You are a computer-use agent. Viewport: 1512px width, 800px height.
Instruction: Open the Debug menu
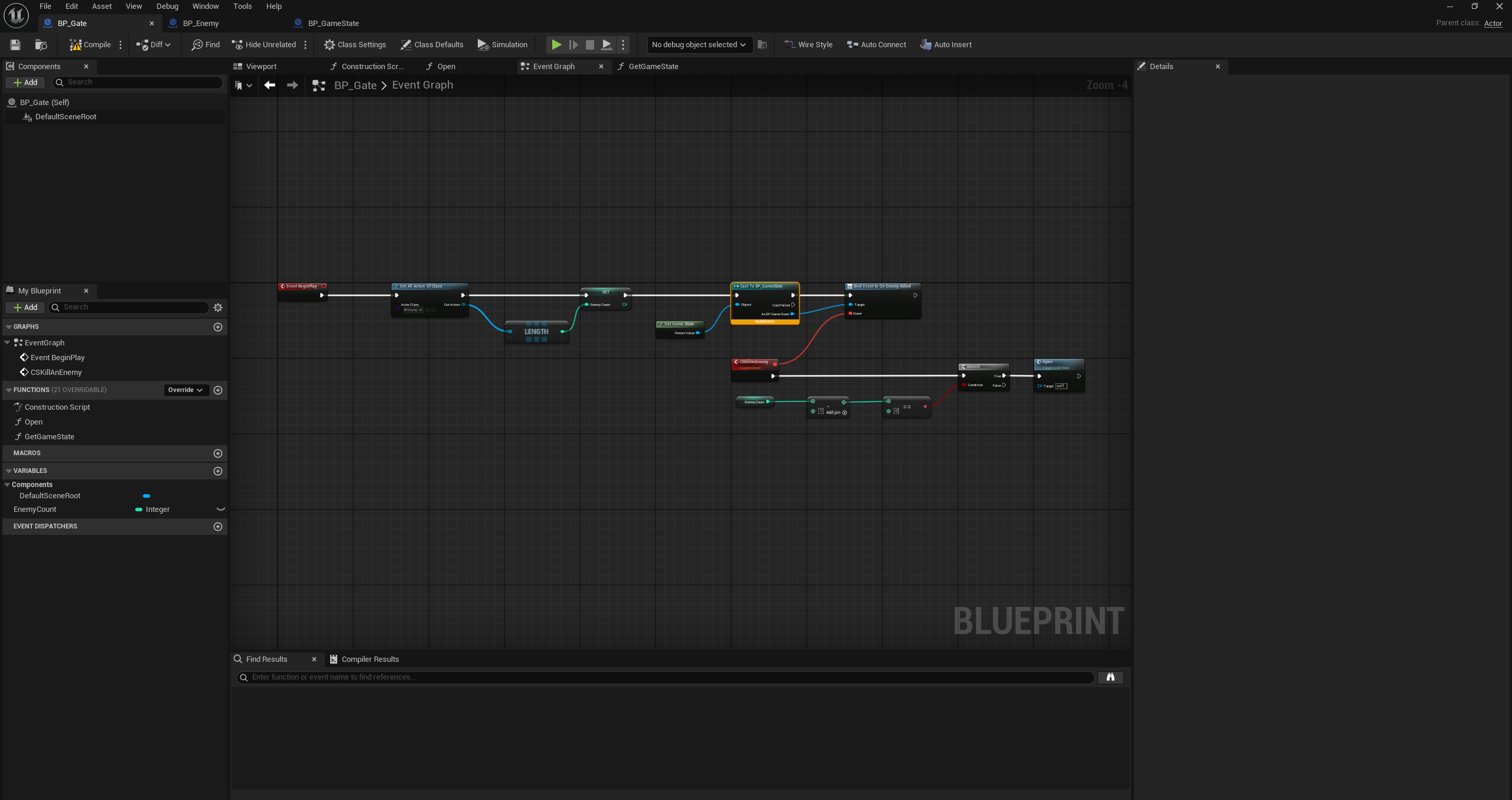(167, 6)
